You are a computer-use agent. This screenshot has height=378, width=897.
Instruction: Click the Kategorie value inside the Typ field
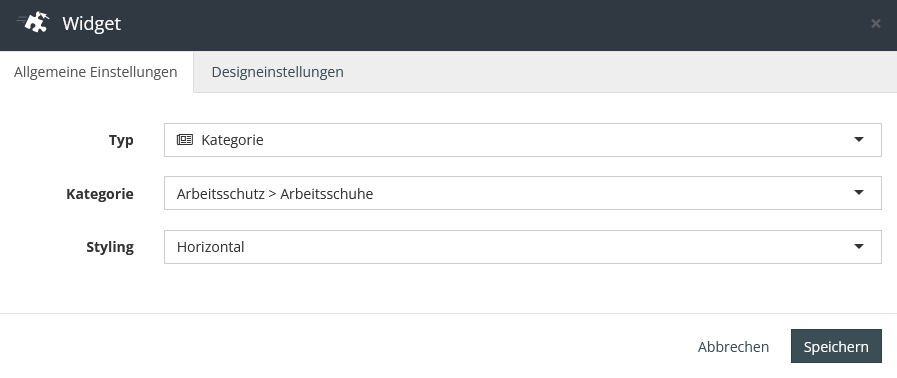[232, 140]
